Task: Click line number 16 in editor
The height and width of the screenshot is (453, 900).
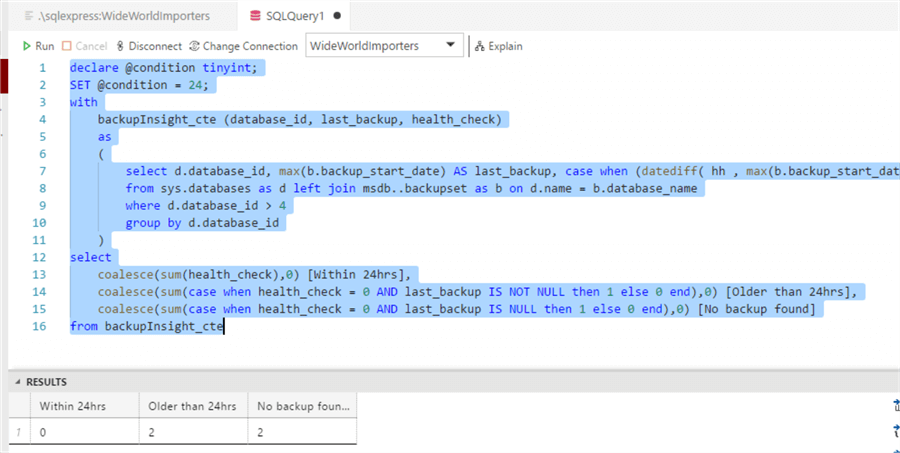Action: tap(41, 326)
